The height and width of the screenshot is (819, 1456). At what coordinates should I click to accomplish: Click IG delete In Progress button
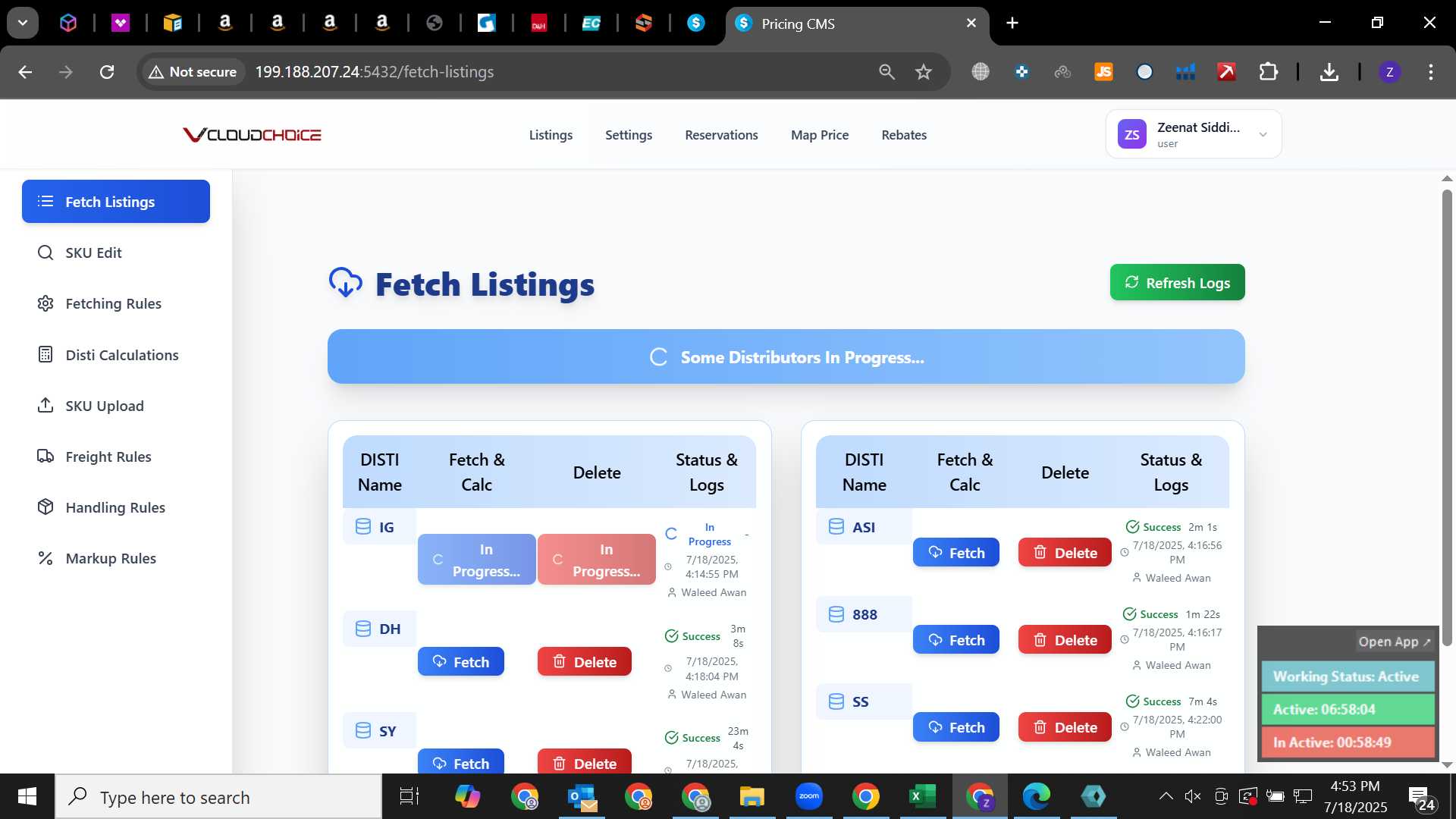tap(597, 560)
